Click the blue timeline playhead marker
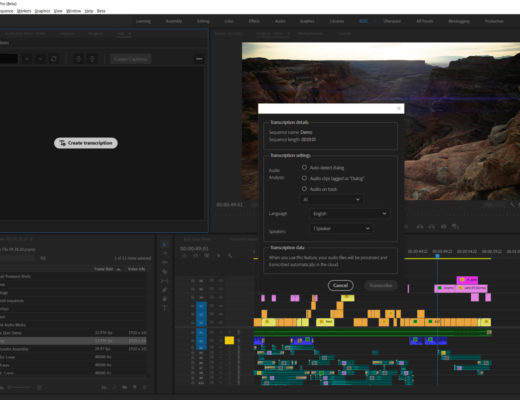 (437, 256)
